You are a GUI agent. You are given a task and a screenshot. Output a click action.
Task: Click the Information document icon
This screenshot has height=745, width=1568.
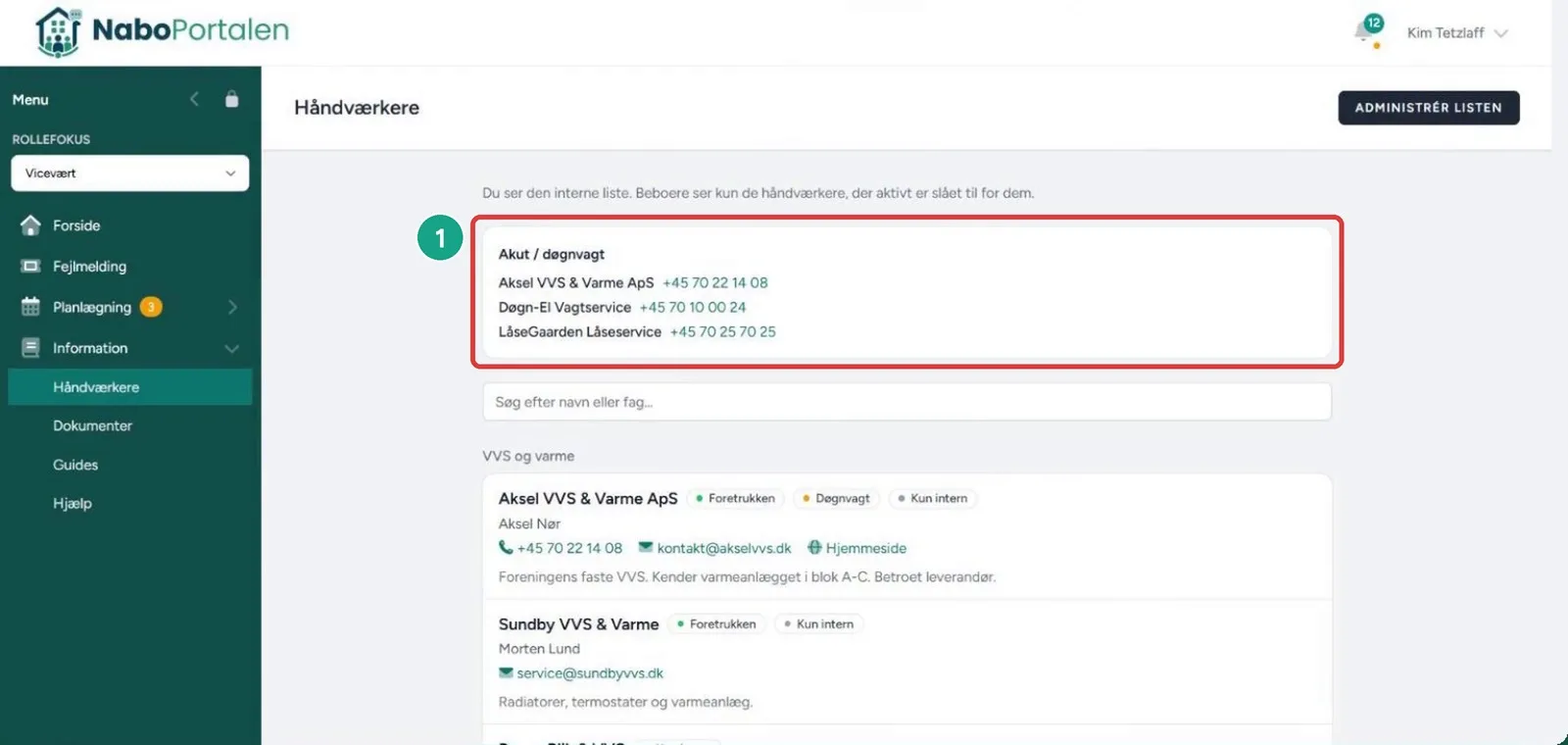[31, 347]
